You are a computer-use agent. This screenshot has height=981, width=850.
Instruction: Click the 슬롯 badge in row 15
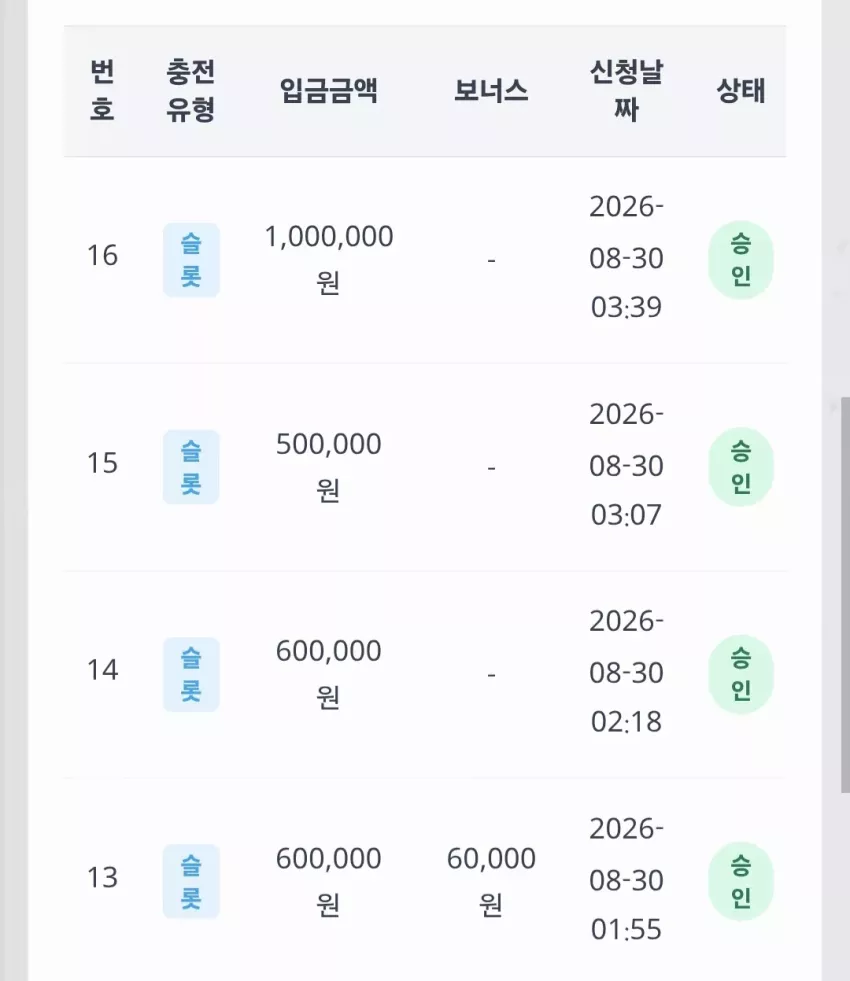pos(191,467)
